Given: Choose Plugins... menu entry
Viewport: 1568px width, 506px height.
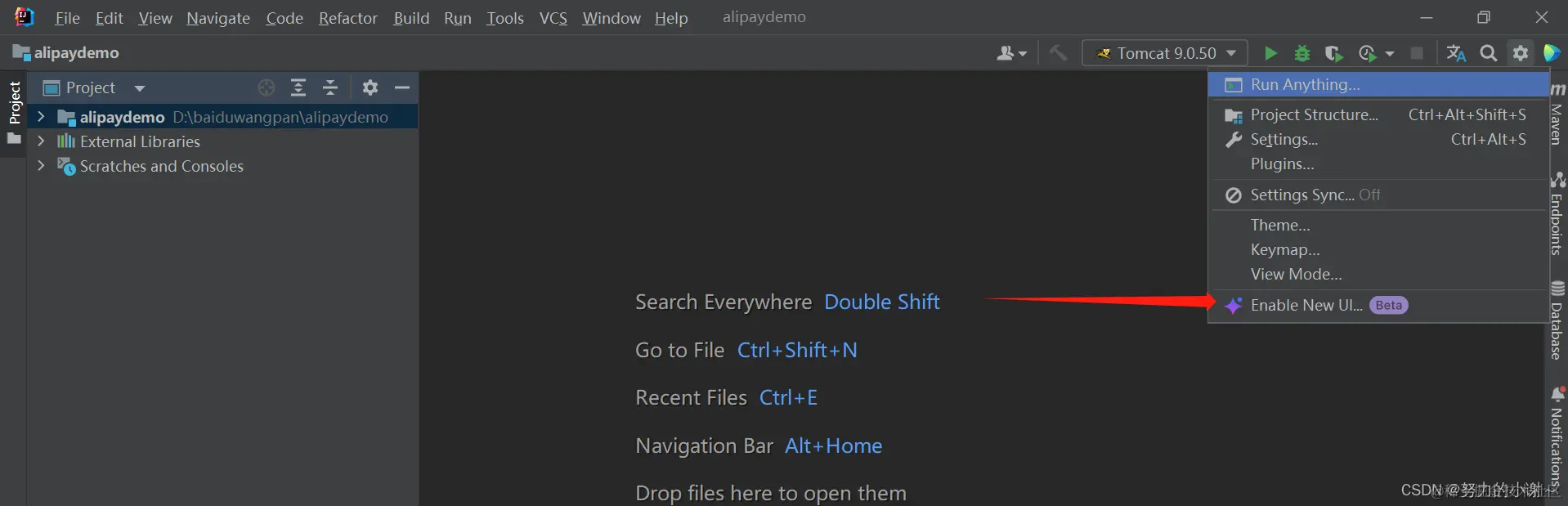Looking at the screenshot, I should click(1378, 164).
